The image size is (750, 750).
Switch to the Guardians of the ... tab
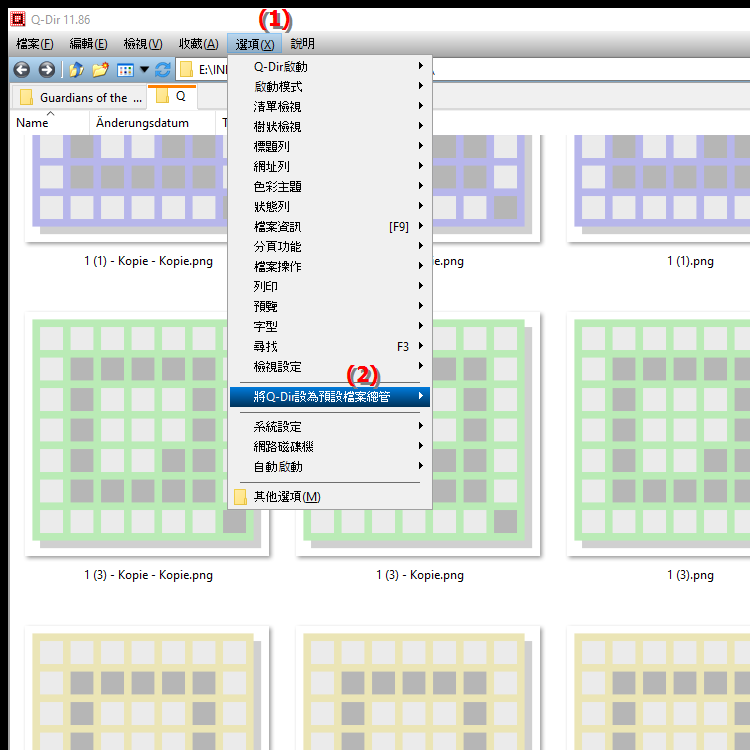[x=79, y=98]
